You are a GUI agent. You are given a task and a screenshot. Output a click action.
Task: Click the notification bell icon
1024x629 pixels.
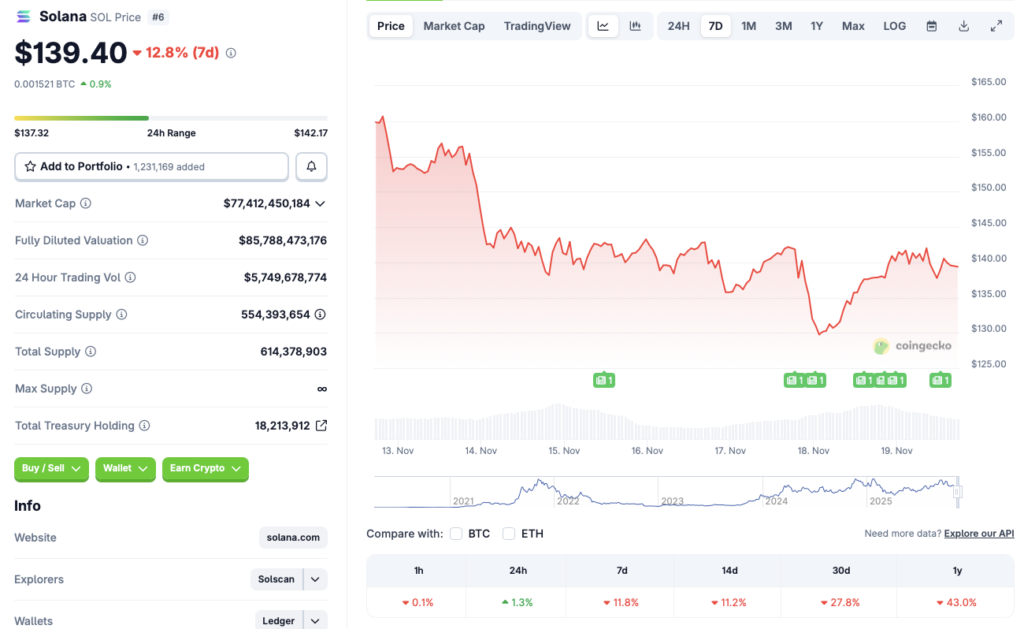point(311,166)
